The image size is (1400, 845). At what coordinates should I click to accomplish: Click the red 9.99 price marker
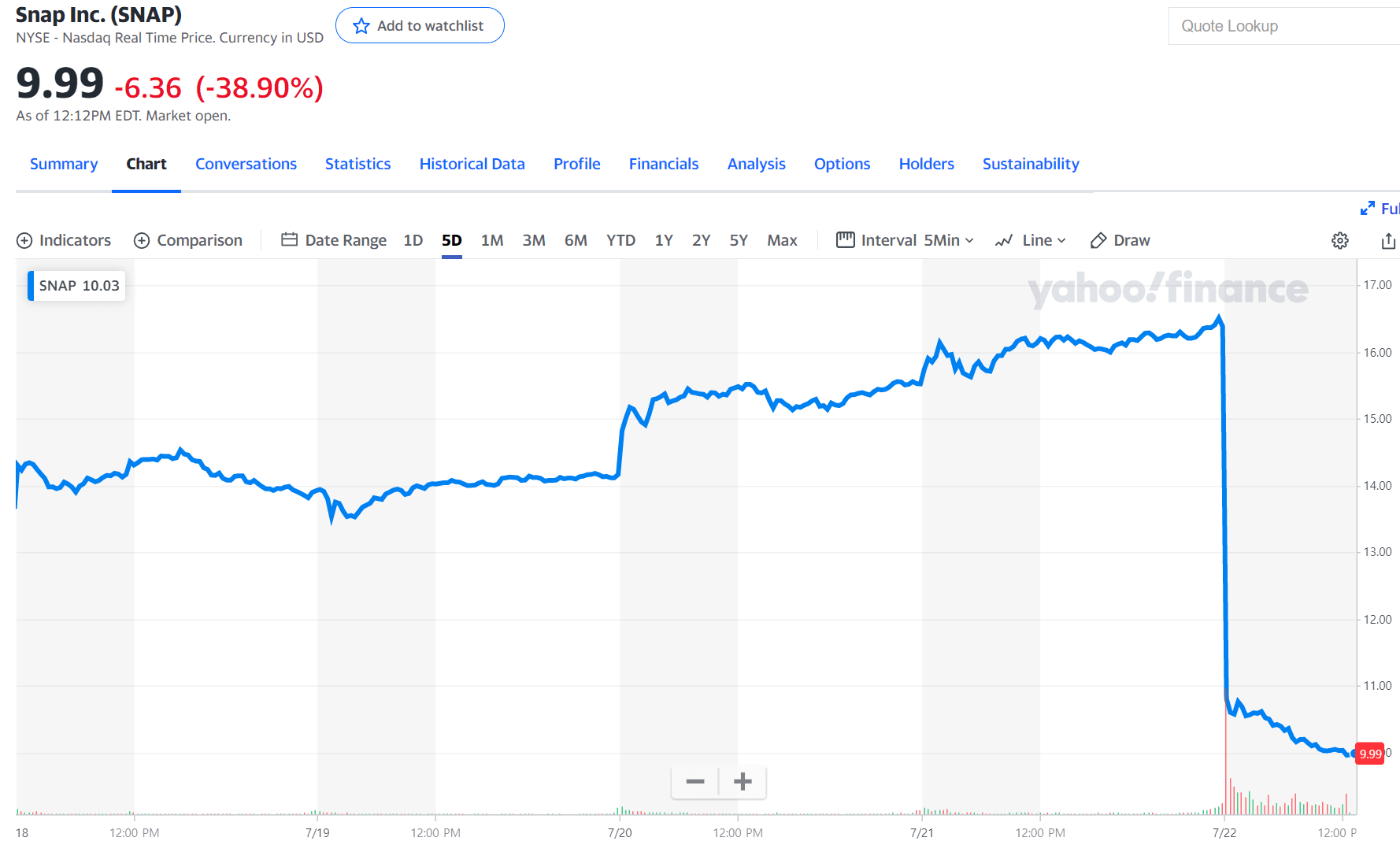pos(1370,754)
